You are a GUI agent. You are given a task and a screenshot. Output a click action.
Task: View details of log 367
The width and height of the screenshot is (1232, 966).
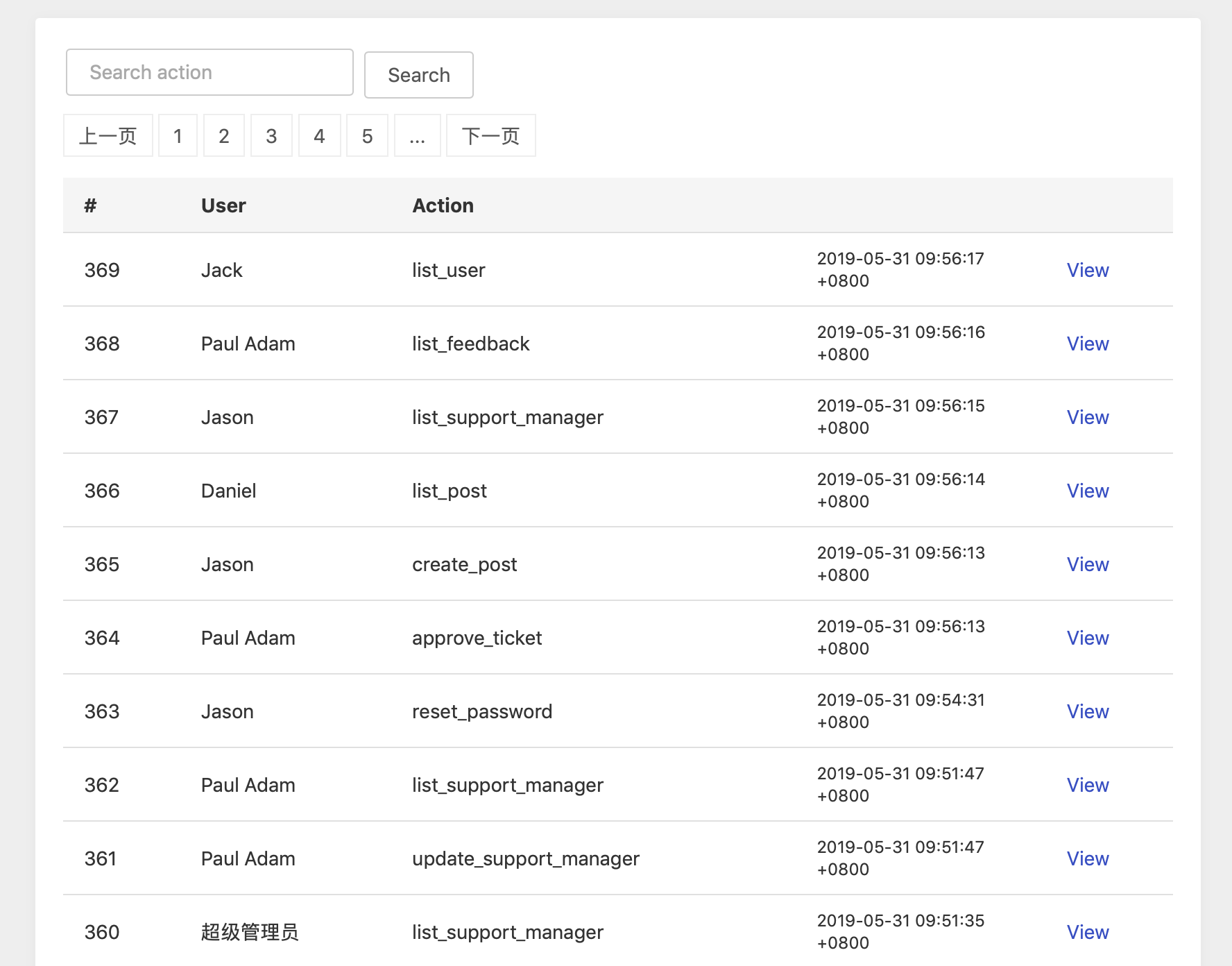click(1088, 417)
